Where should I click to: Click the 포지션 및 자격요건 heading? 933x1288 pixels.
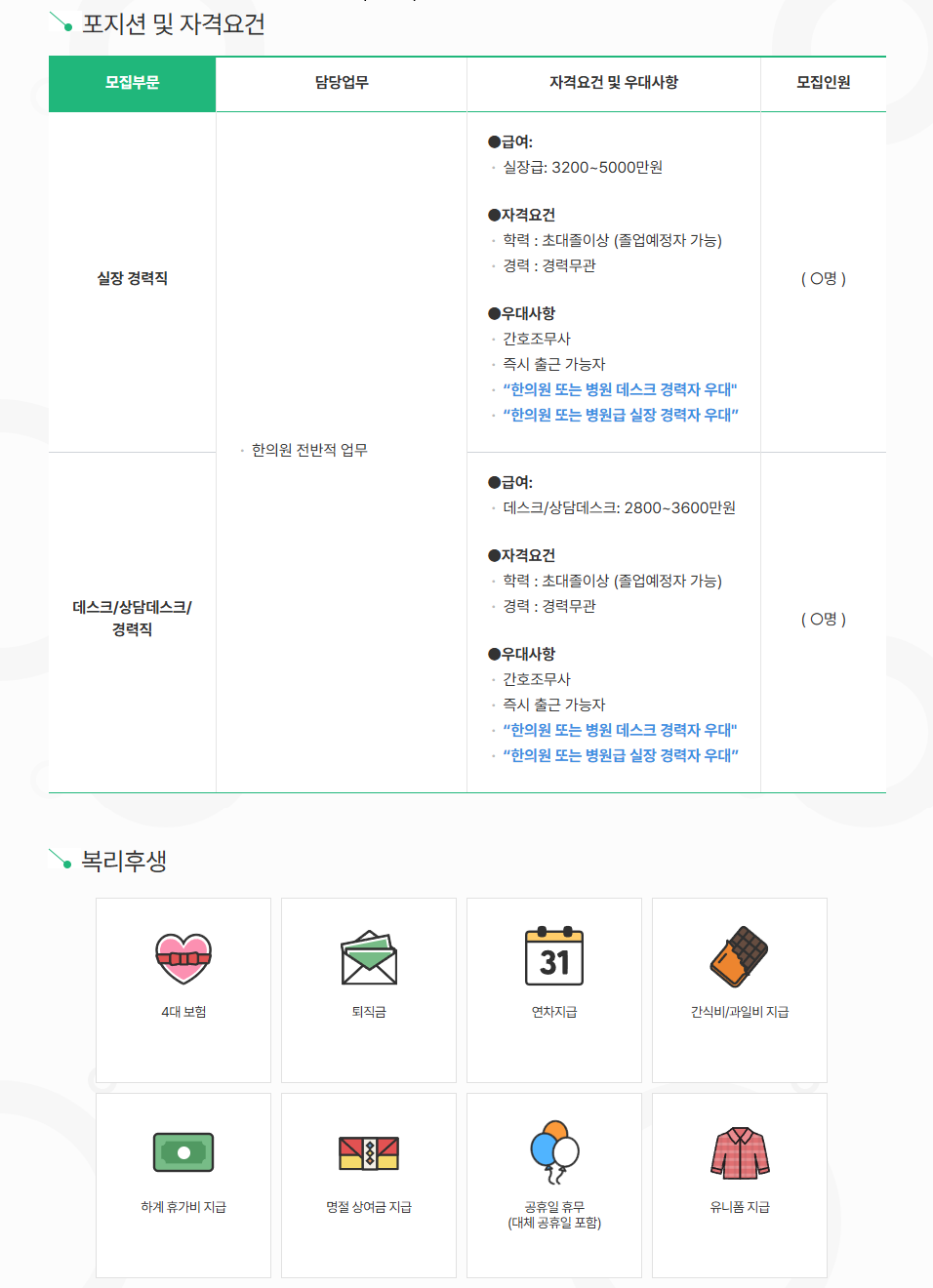[174, 23]
